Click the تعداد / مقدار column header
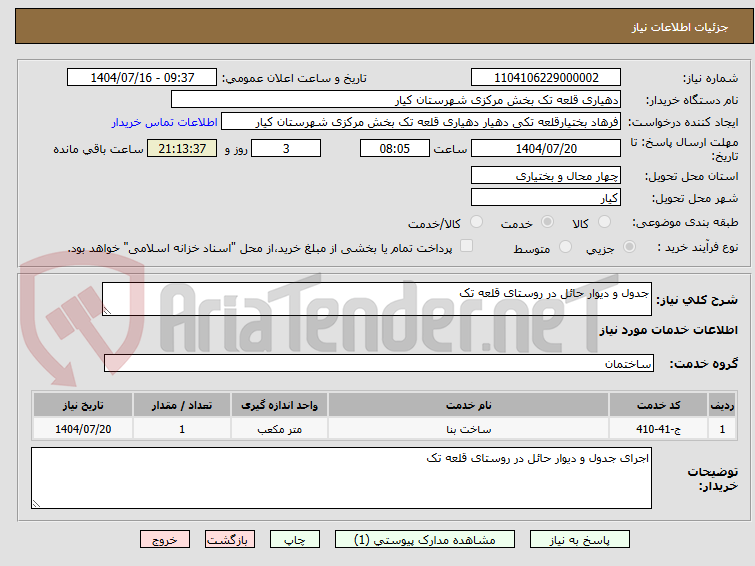755x566 pixels. tap(182, 405)
